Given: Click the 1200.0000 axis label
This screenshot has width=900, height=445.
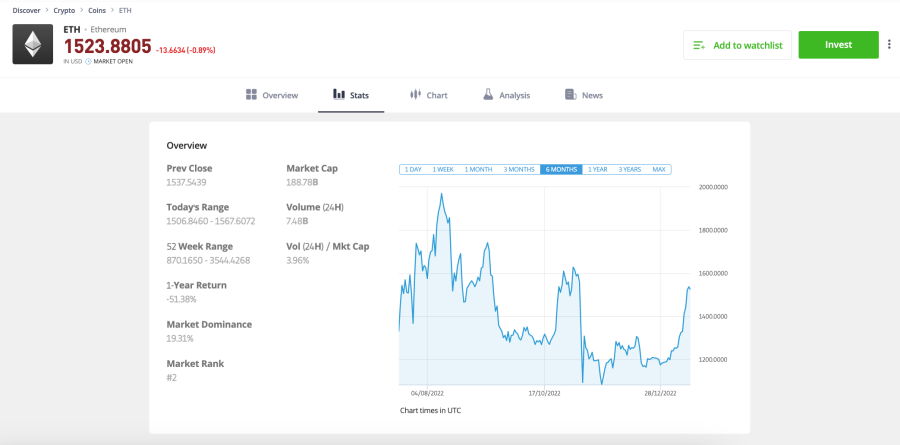Looking at the screenshot, I should point(713,359).
